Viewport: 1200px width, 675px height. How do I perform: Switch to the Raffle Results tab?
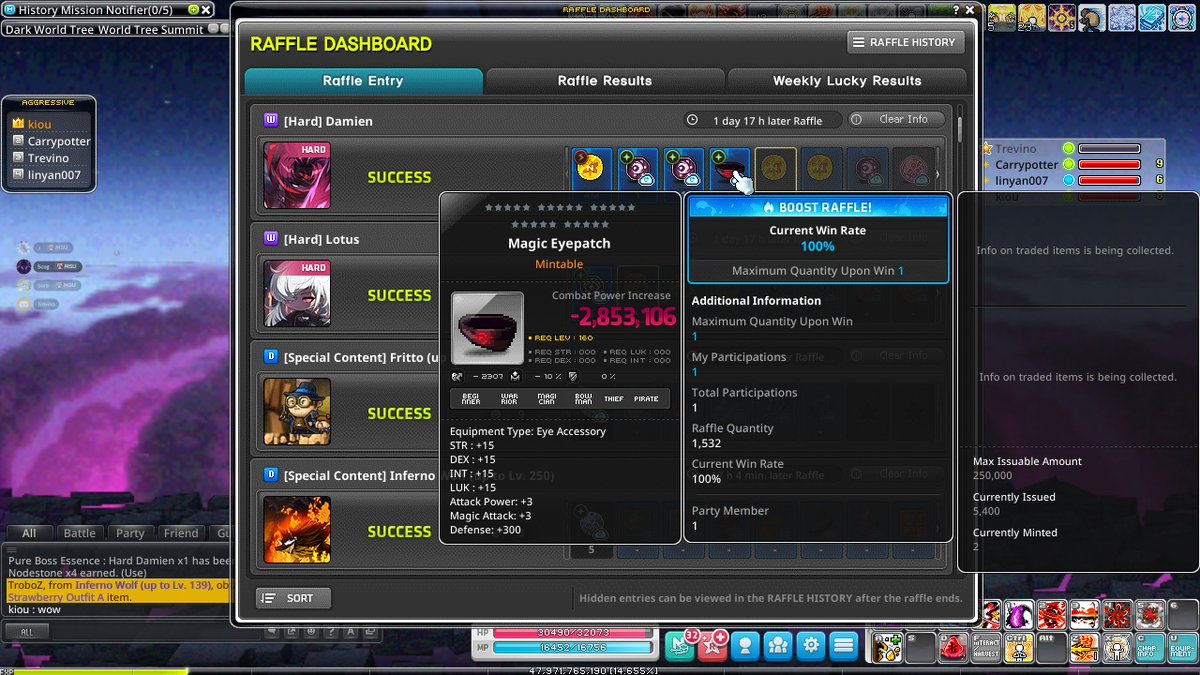pyautogui.click(x=605, y=81)
